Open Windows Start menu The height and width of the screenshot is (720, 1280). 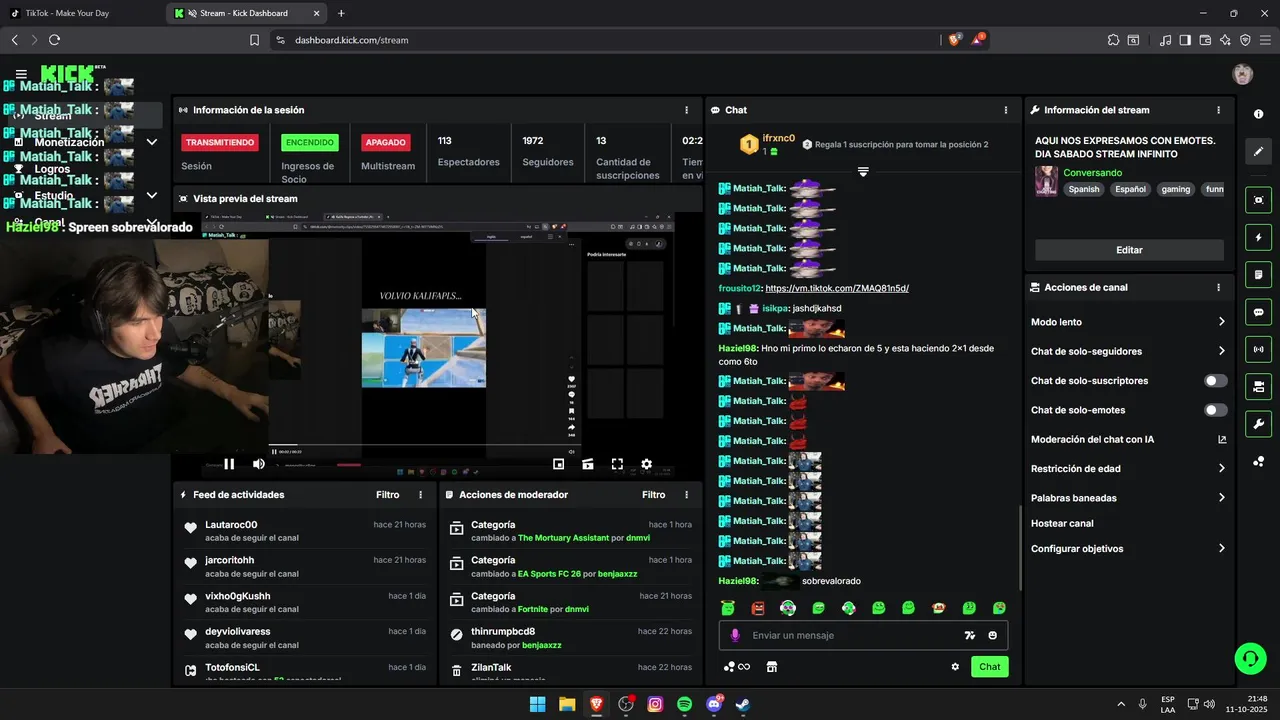point(537,704)
